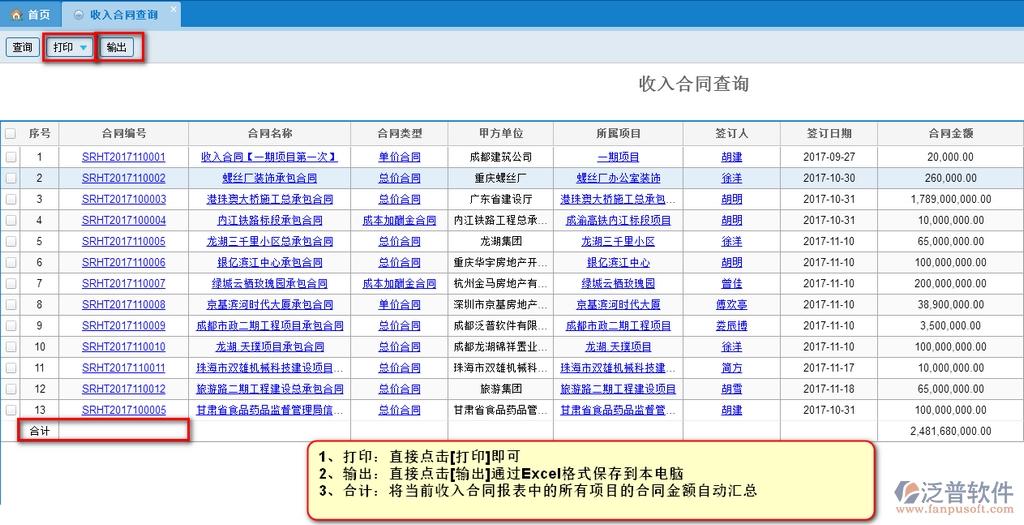Select the checkbox for row 2
This screenshot has height=525, width=1024.
pos(10,178)
